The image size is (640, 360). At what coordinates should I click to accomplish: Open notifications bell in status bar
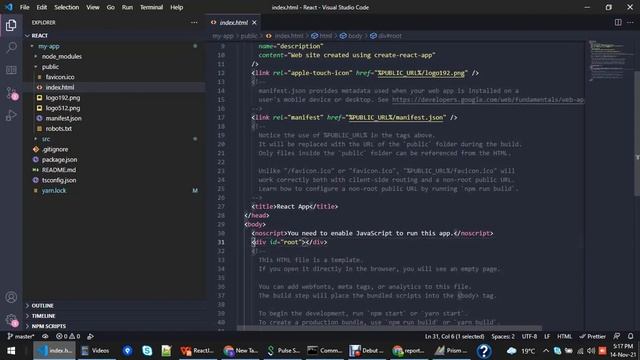pos(630,336)
